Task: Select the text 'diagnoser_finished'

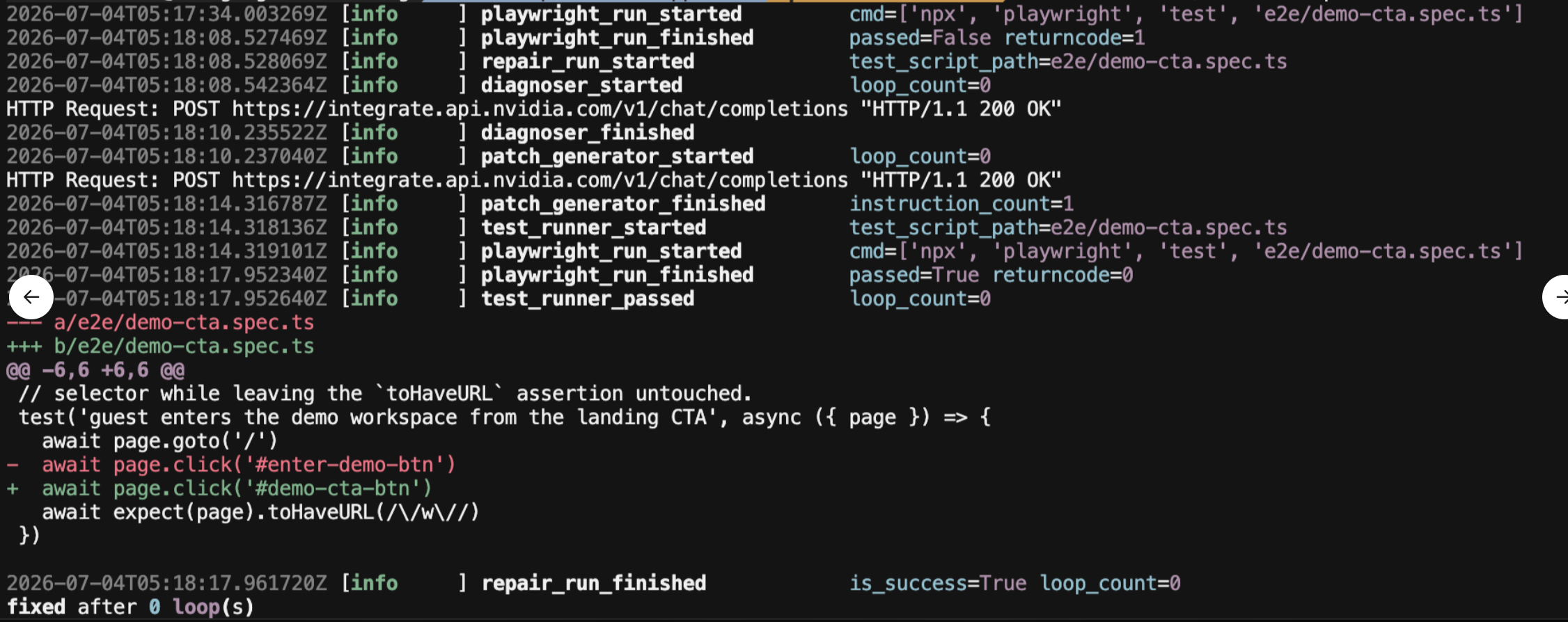Action: (x=588, y=132)
